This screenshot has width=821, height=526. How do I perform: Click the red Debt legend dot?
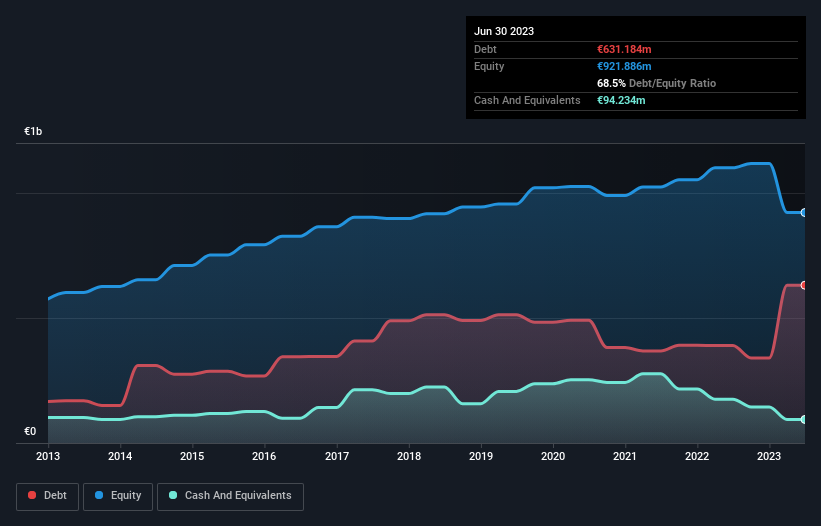(x=32, y=495)
